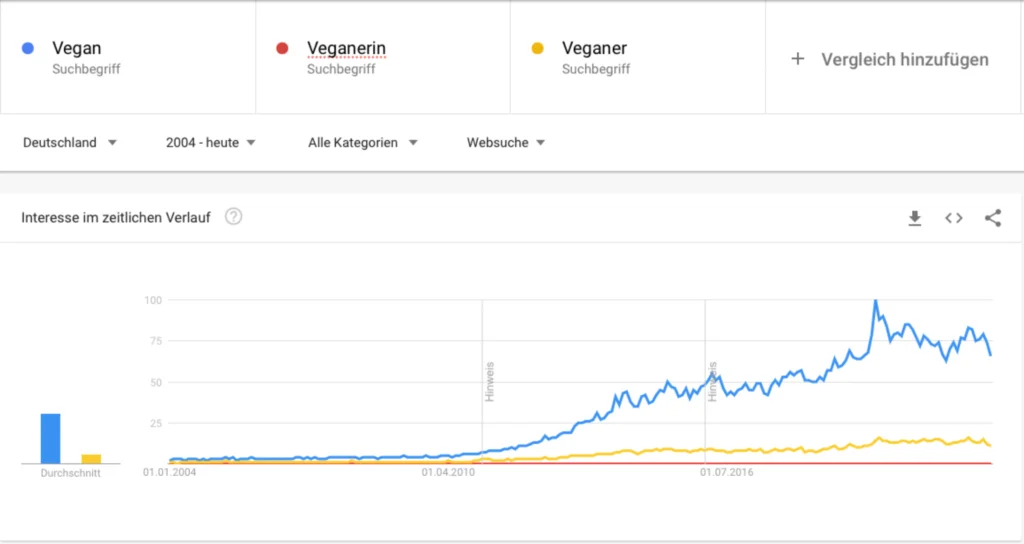Select the Vegan search term box
1024x544 pixels.
click(128, 57)
